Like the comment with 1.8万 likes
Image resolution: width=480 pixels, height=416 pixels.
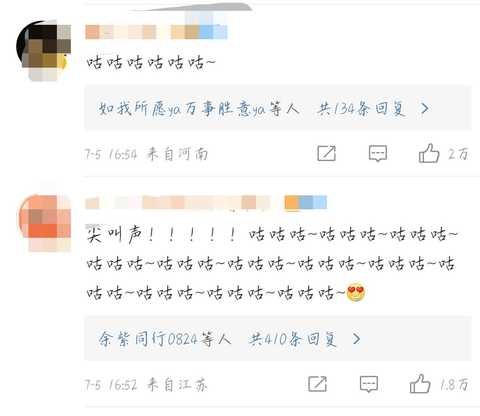[x=420, y=383]
